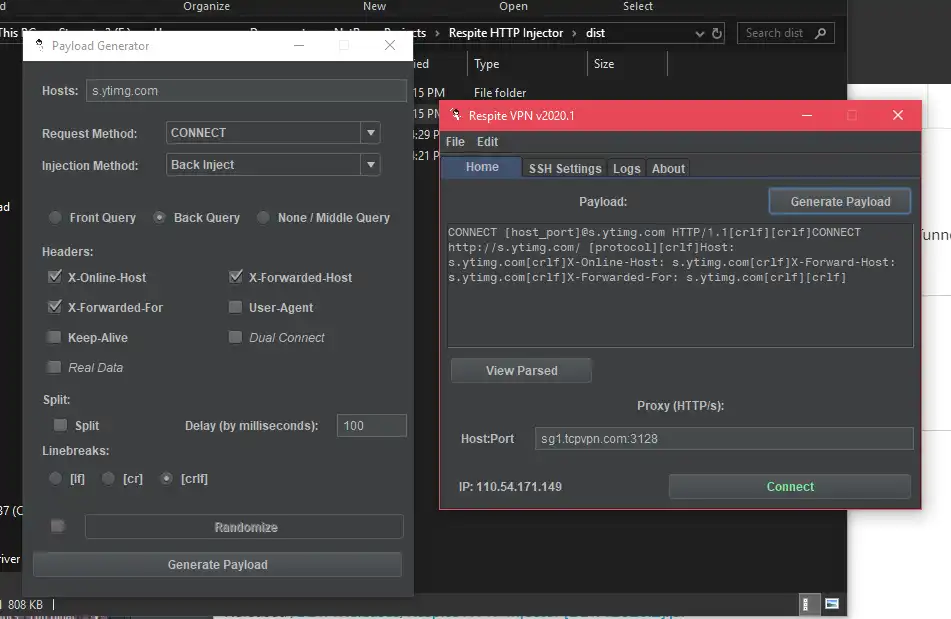Screen dimensions: 951x619
Task: Switch Explorer to details view icon
Action: pos(805,604)
